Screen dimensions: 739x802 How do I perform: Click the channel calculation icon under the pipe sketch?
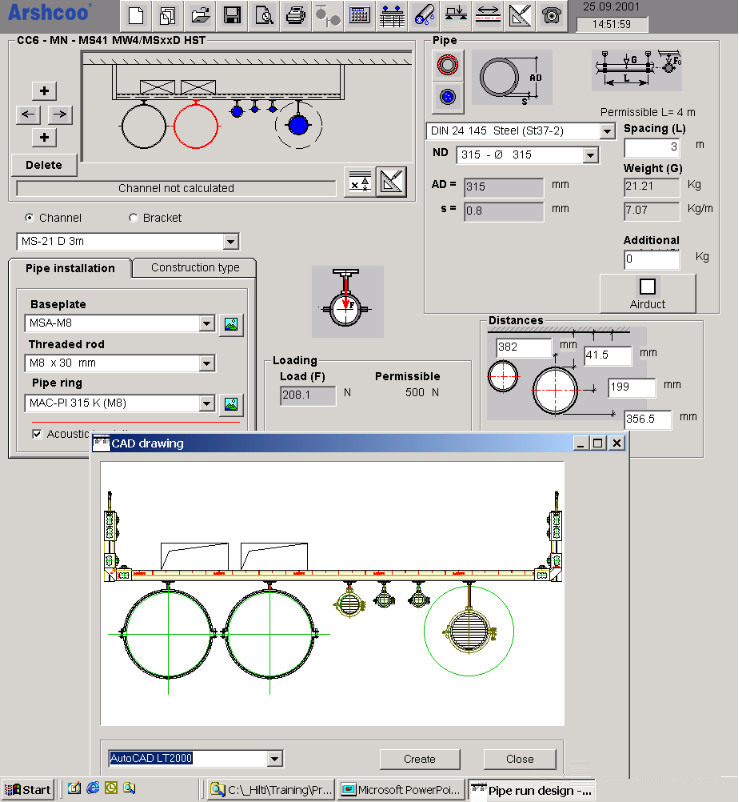(x=360, y=182)
